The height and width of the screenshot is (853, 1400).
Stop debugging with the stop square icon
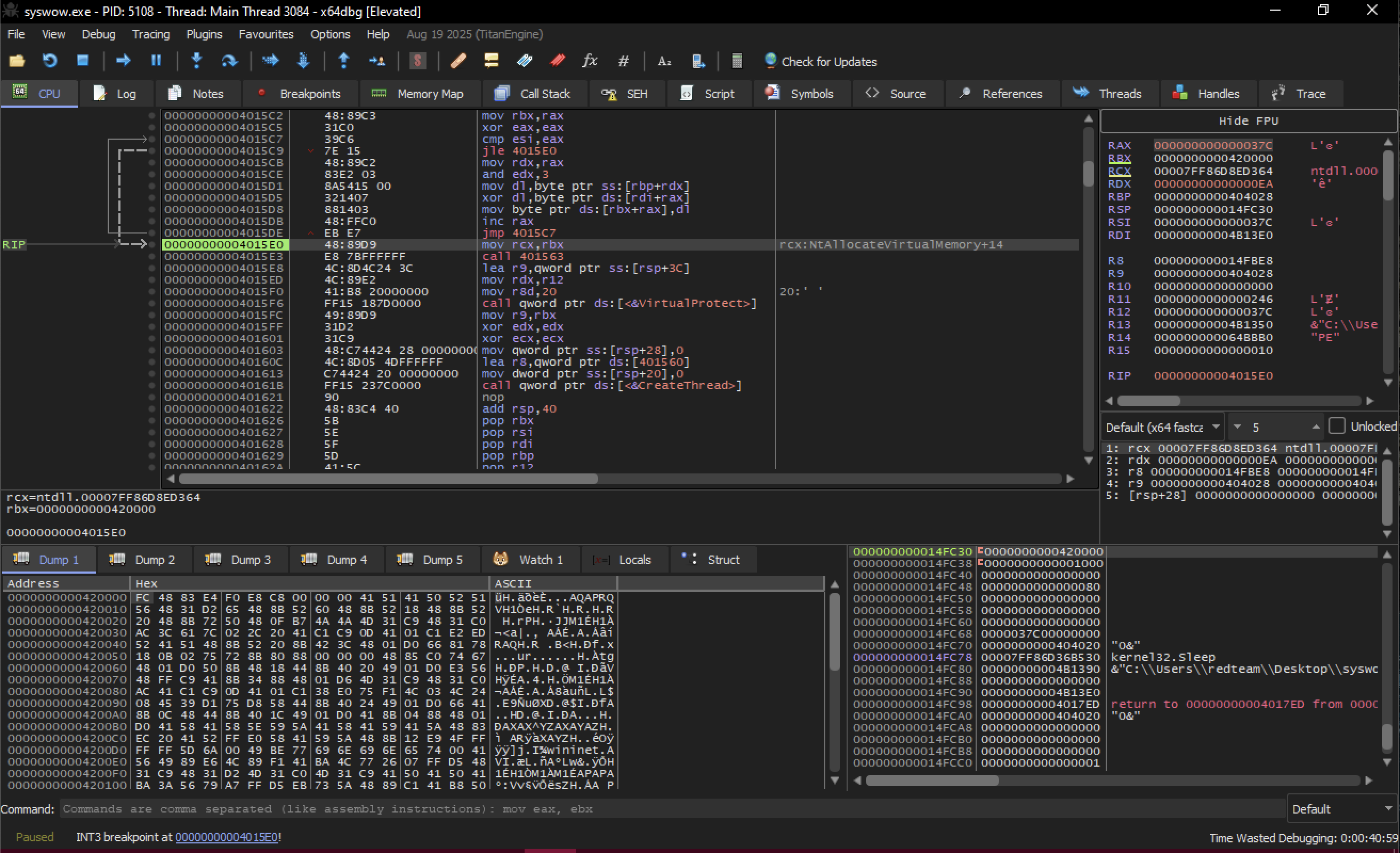point(83,61)
